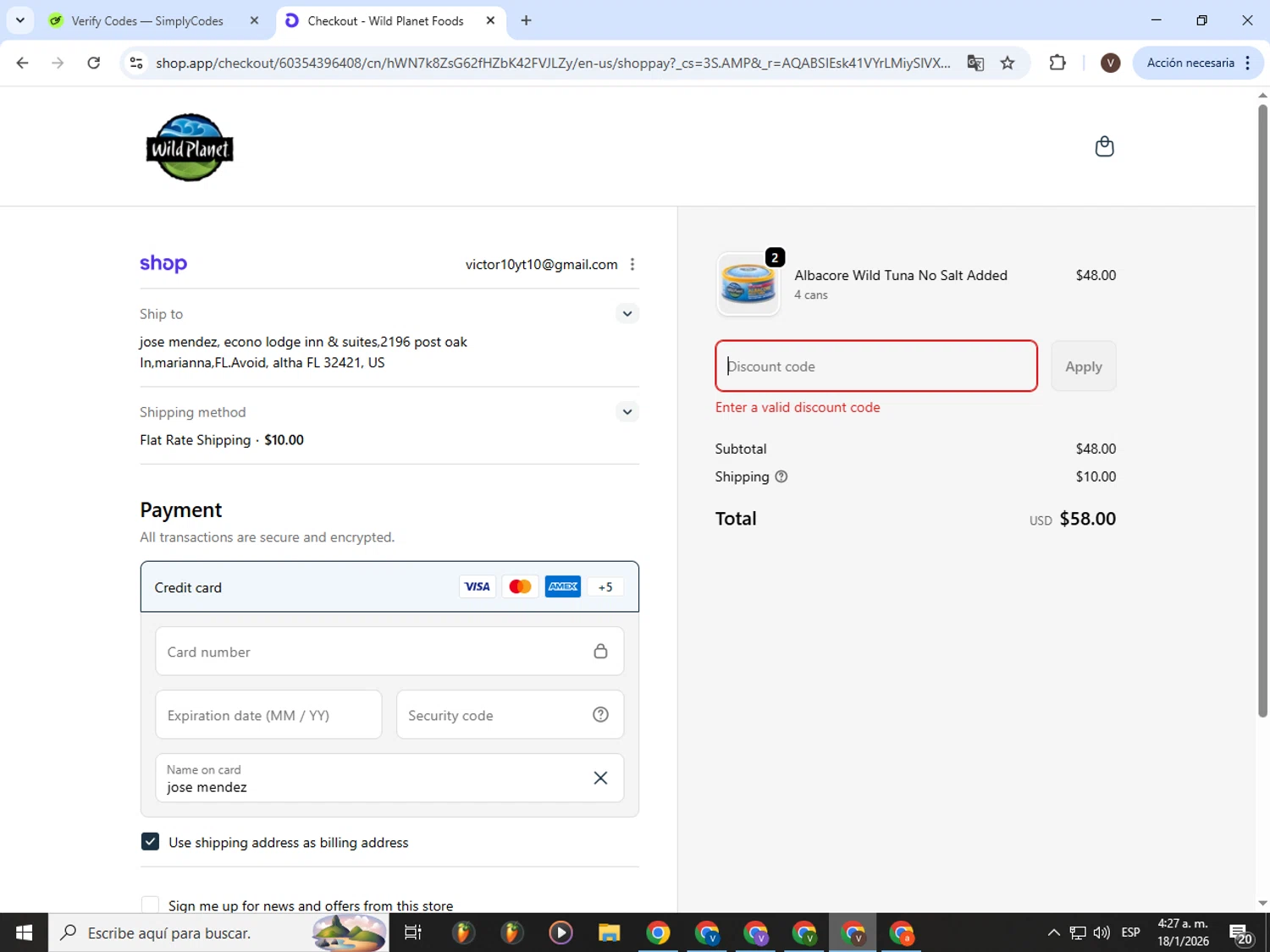Clear the Name on card field
The image size is (1270, 952).
pyautogui.click(x=600, y=778)
